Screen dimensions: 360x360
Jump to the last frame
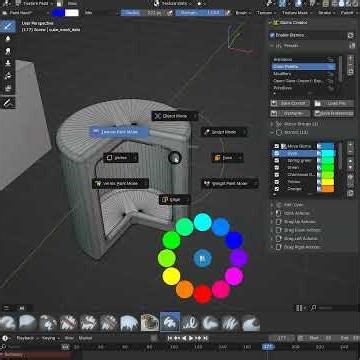(205, 338)
